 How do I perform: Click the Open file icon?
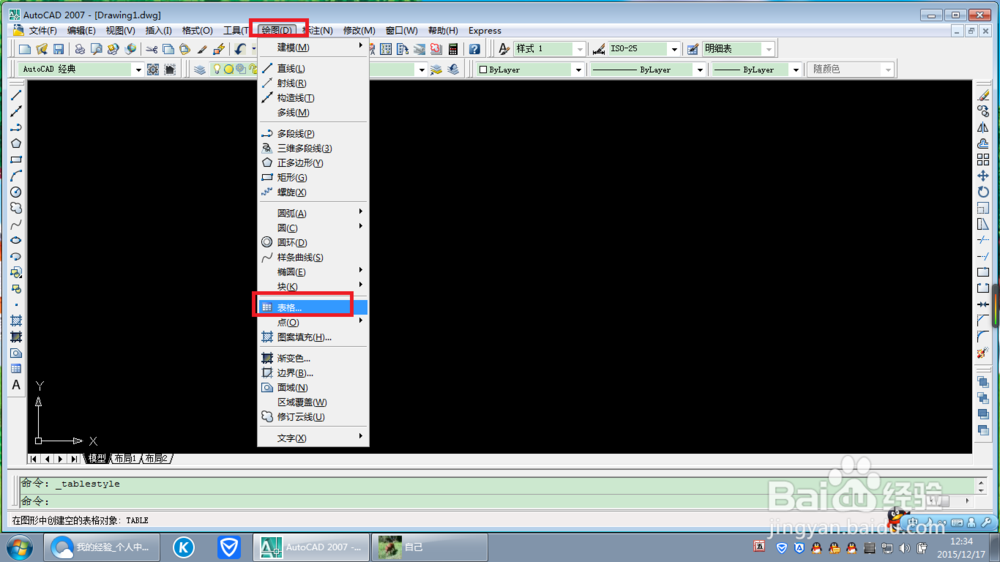(x=42, y=49)
